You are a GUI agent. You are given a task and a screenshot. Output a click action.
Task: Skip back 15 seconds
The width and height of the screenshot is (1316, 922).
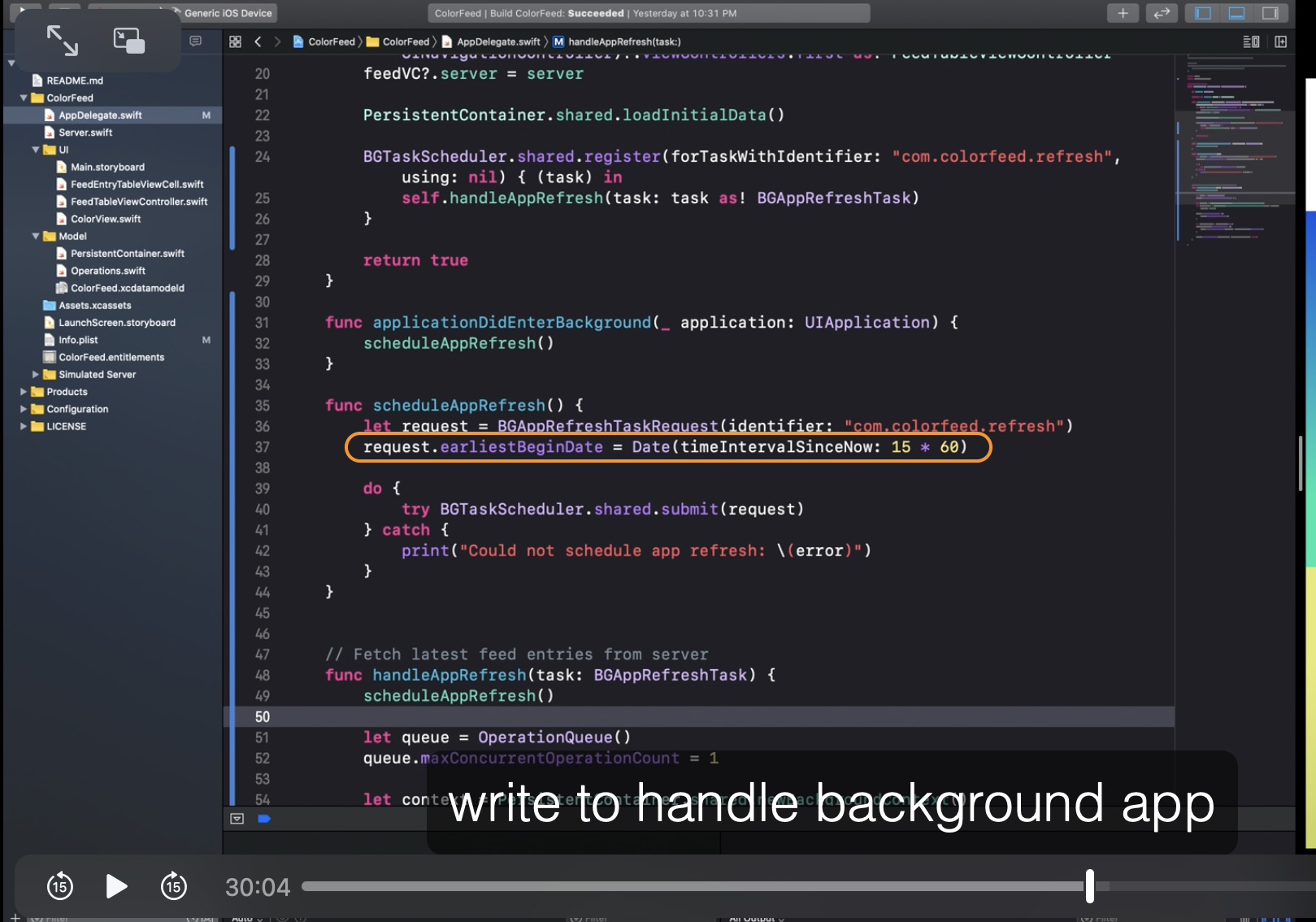click(x=60, y=886)
